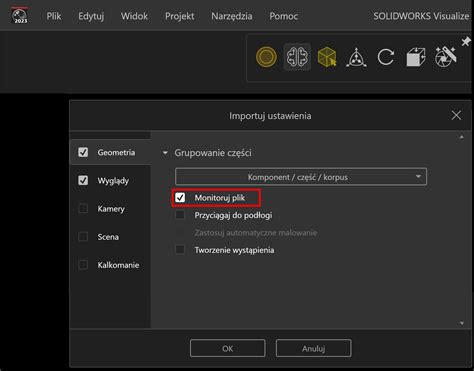
Task: Open the Widok menu
Action: [134, 16]
